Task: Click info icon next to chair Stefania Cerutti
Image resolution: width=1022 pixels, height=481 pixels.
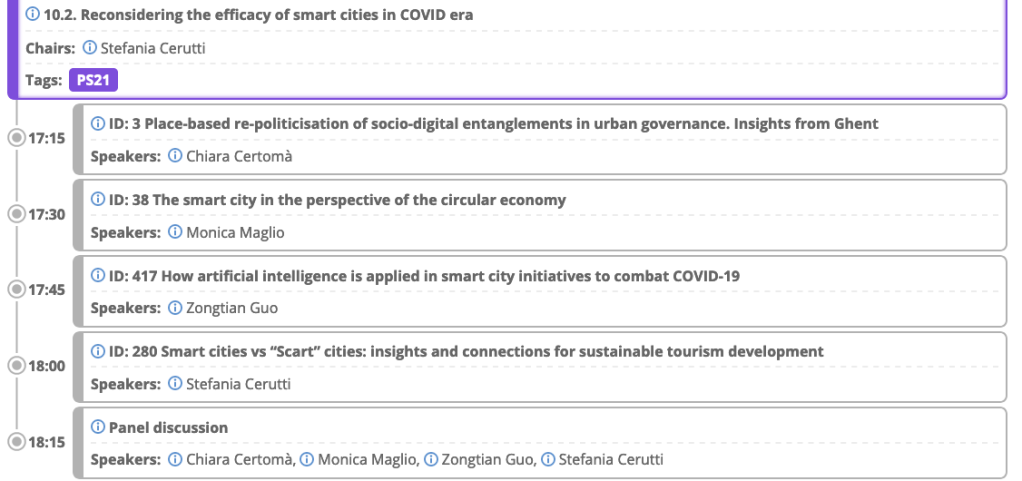Action: click(90, 47)
